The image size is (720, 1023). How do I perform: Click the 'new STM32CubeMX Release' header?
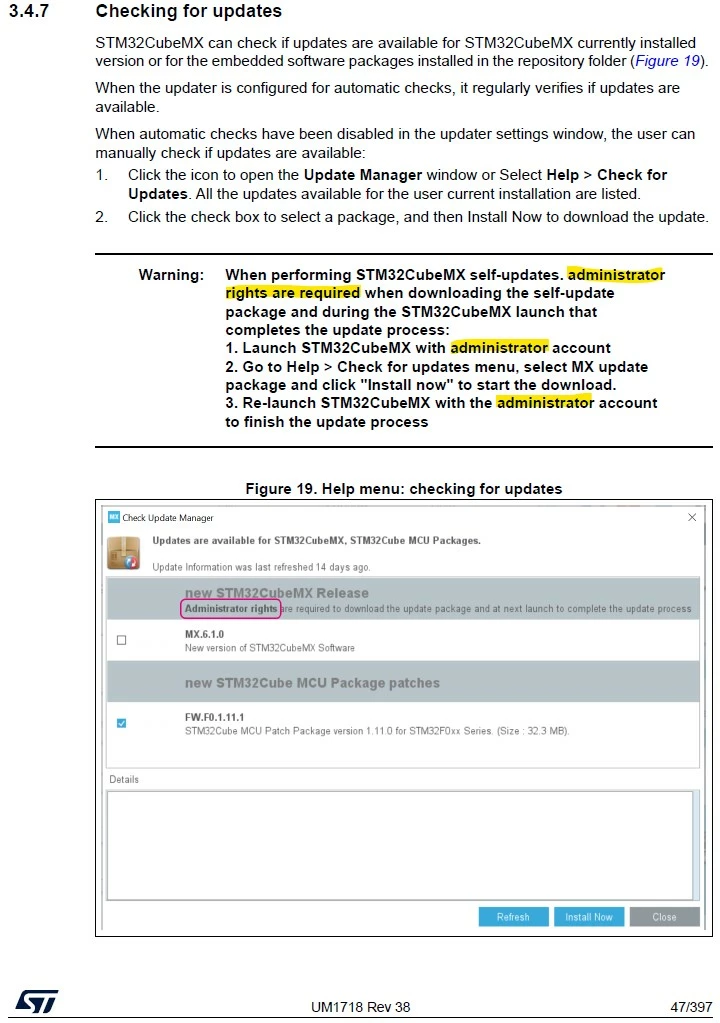pyautogui.click(x=277, y=593)
